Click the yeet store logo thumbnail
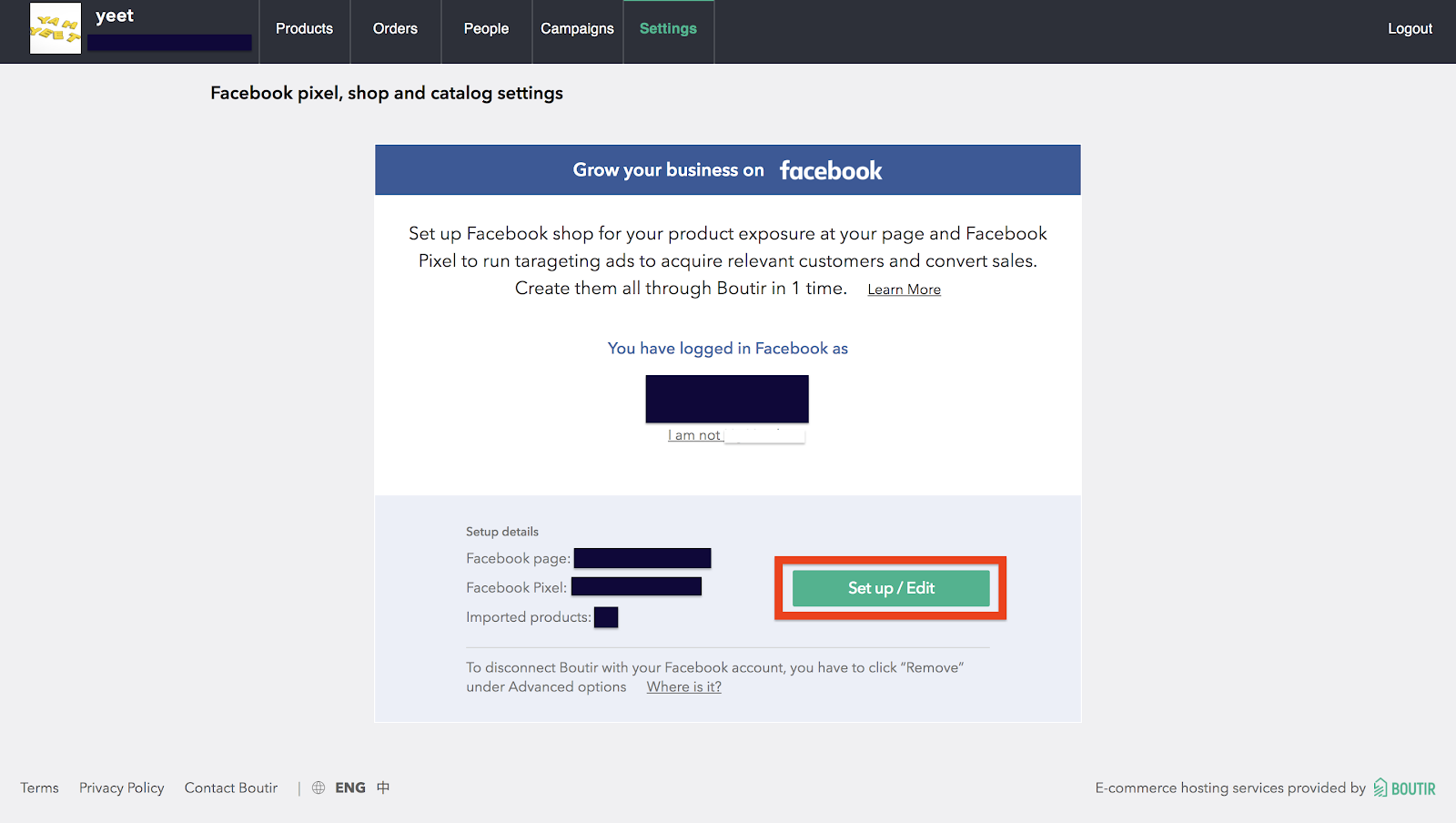The height and width of the screenshot is (823, 1456). coord(56,28)
